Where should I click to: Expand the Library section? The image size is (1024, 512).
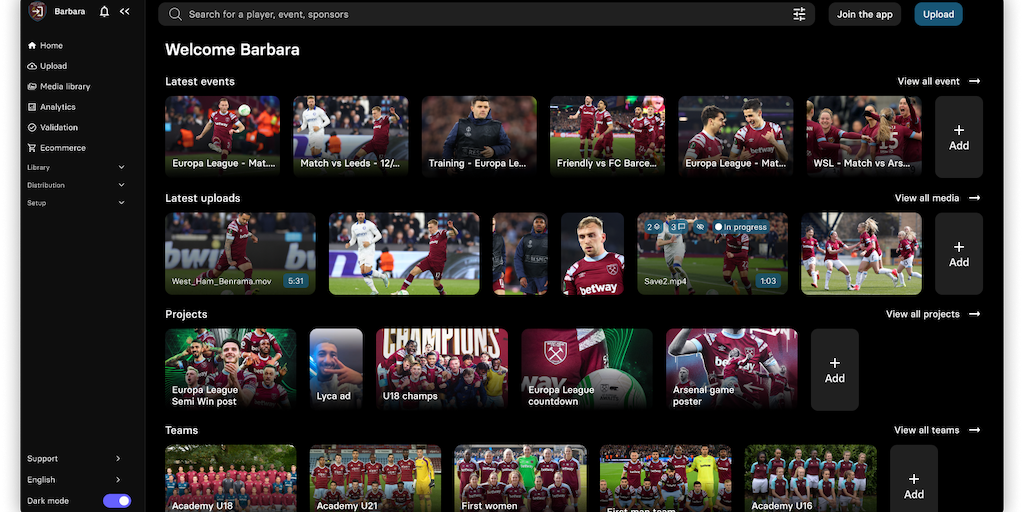tap(76, 167)
